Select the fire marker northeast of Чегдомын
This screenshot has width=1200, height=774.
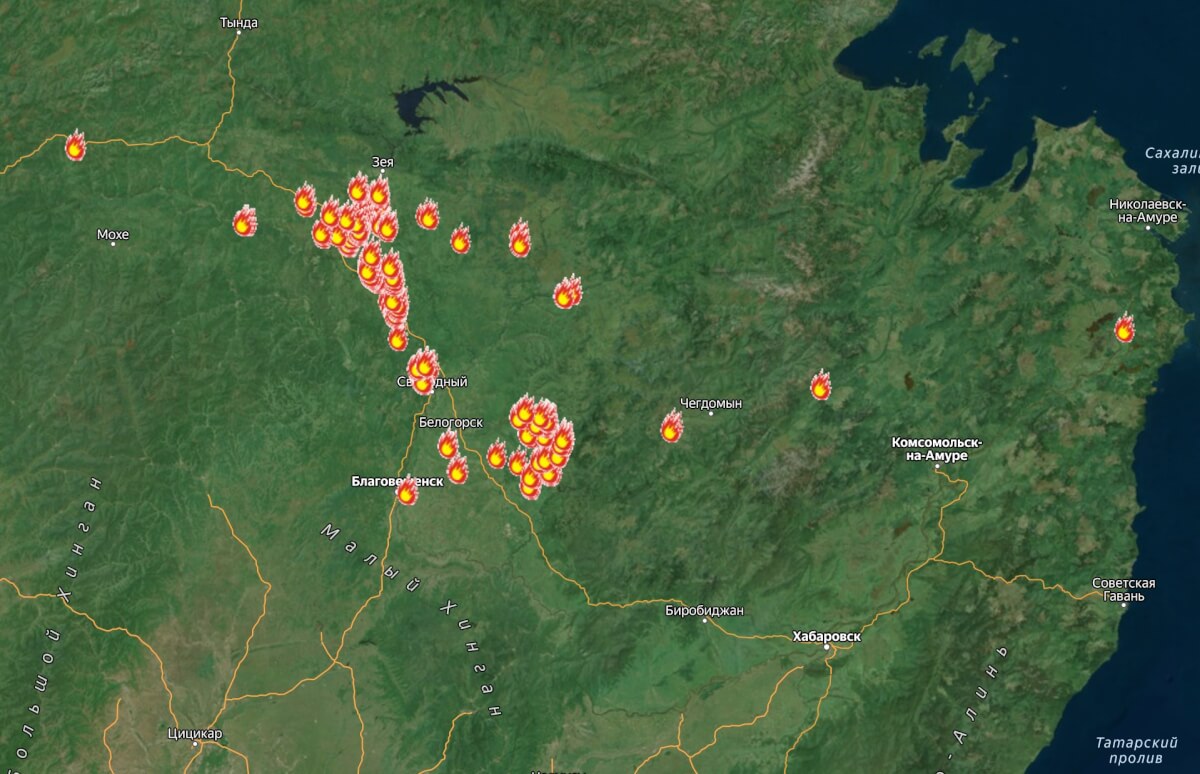coord(820,385)
